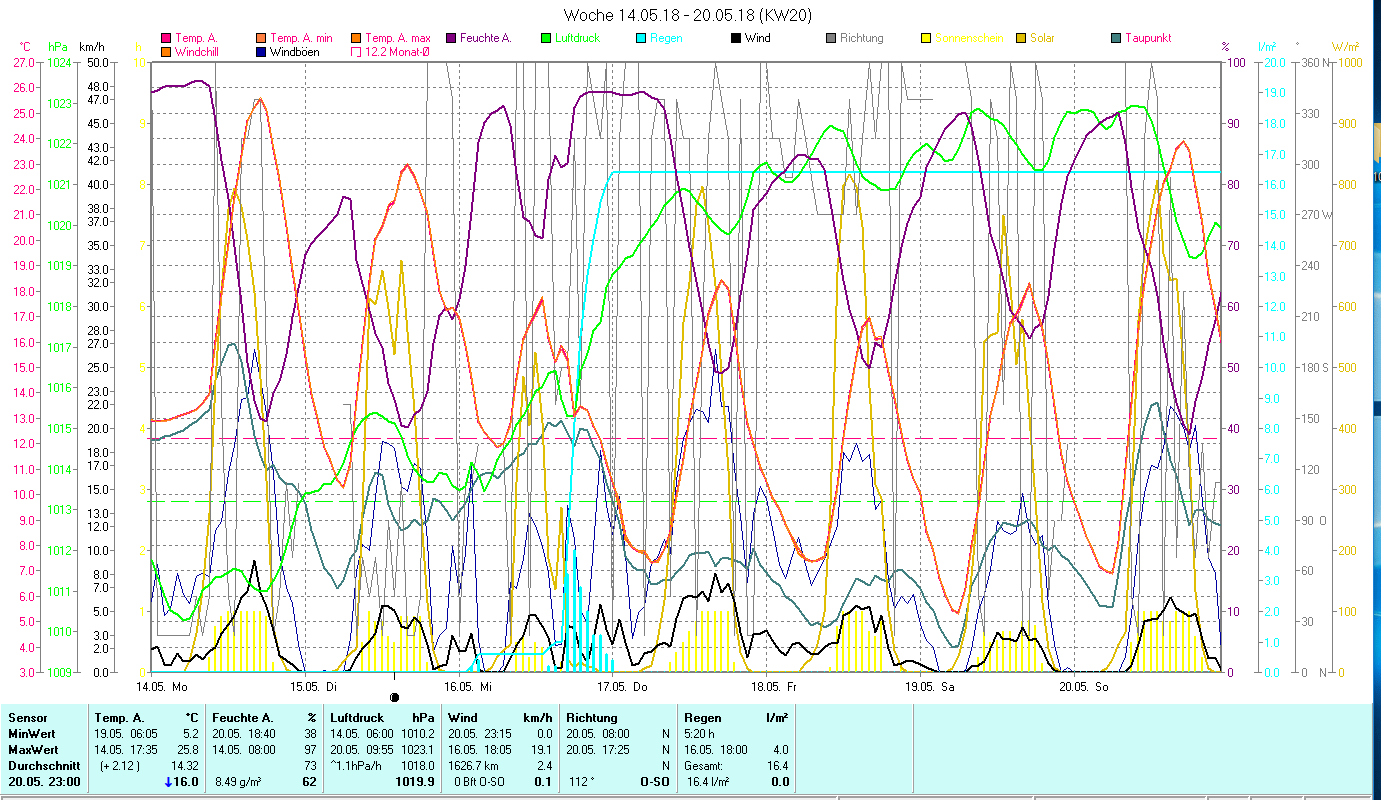Click the '15.05. Di' date label
This screenshot has width=1381, height=800.
click(314, 687)
